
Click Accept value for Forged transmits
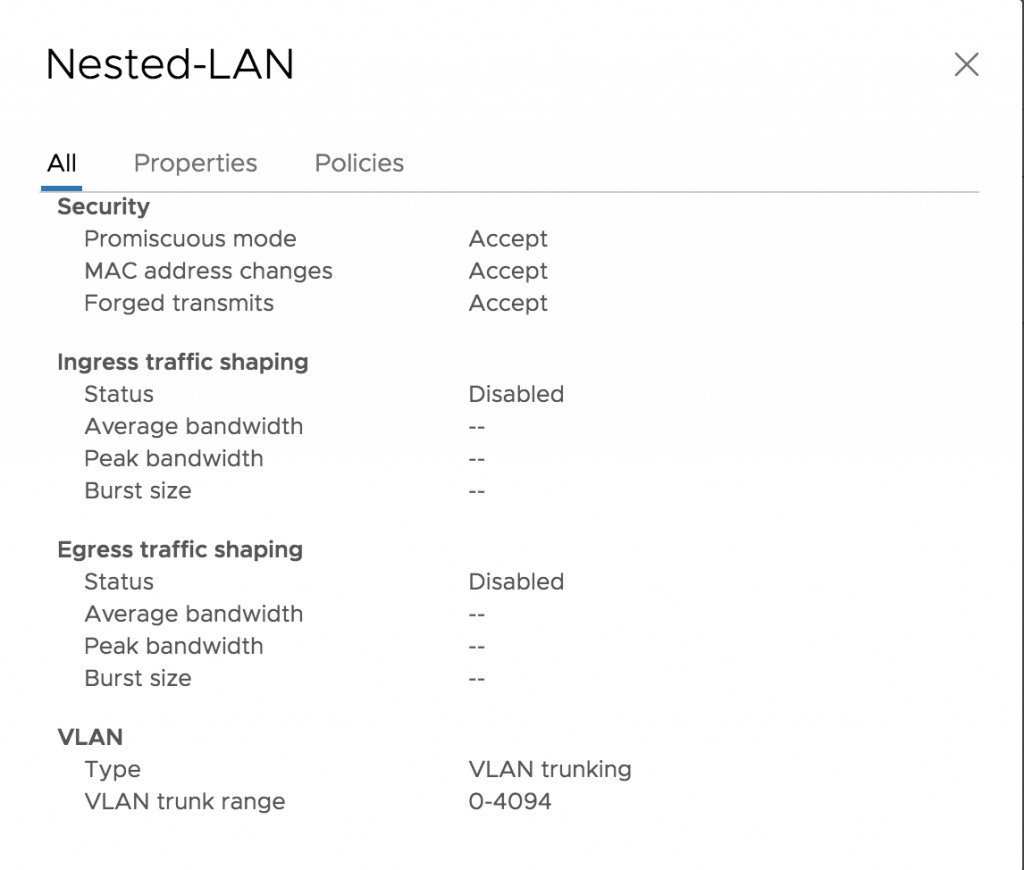pos(508,303)
